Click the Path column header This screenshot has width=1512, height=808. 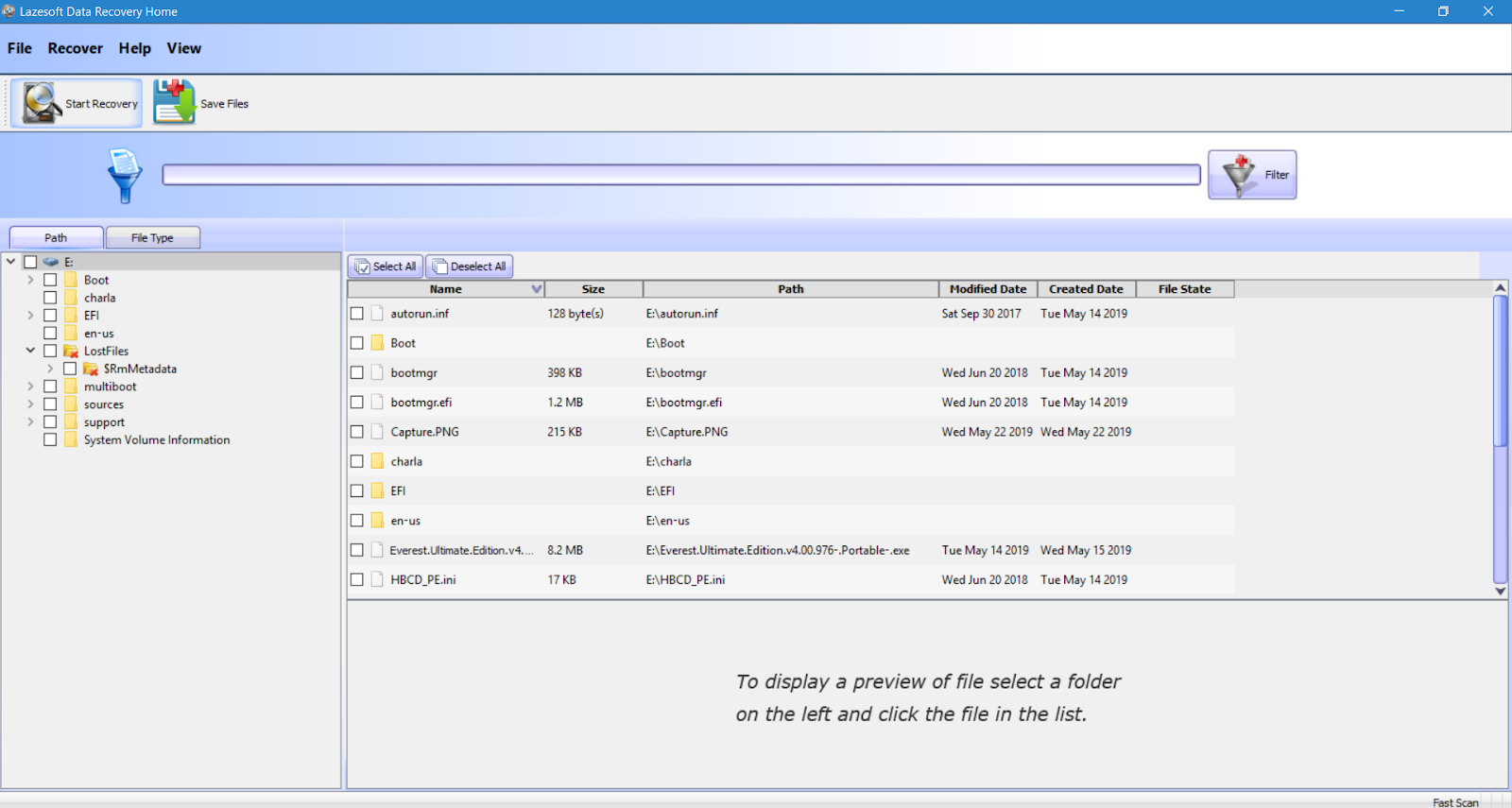point(791,289)
